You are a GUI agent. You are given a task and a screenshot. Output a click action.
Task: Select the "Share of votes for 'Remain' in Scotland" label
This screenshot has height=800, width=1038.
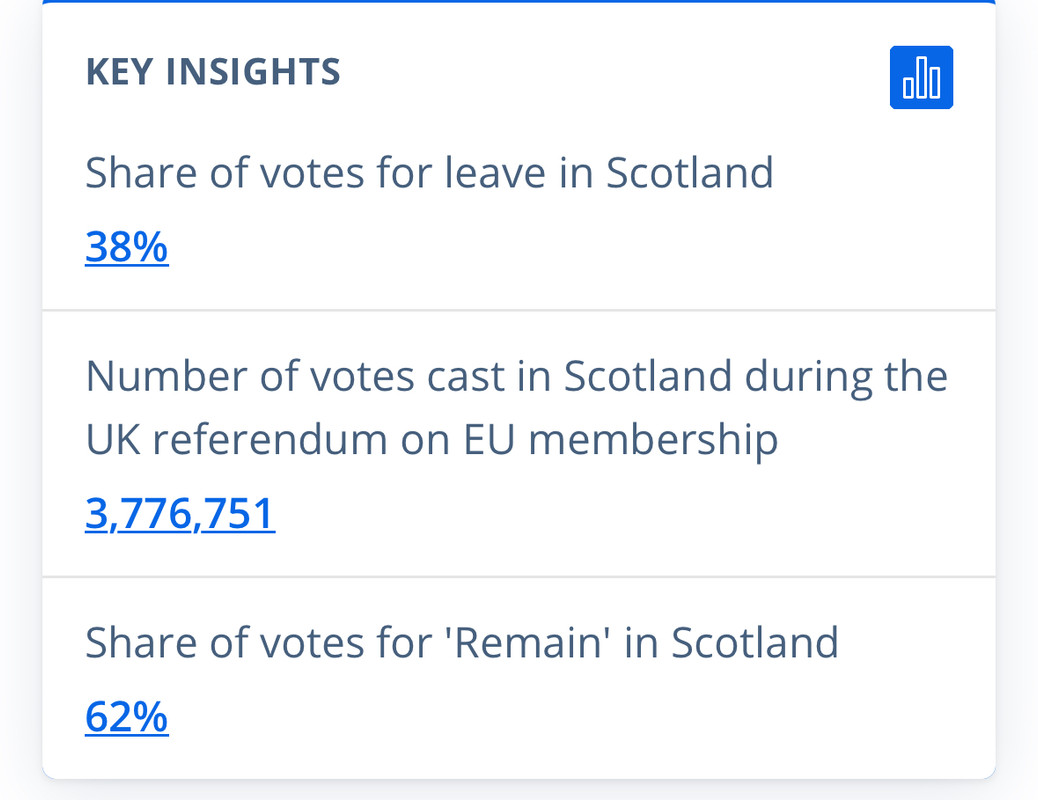[461, 642]
